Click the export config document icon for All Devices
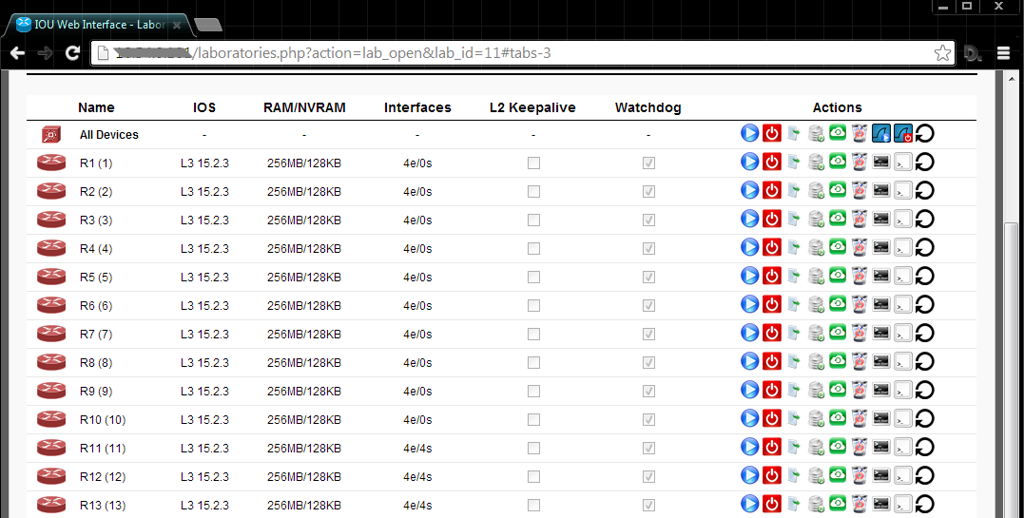The height and width of the screenshot is (518, 1024). 793,133
